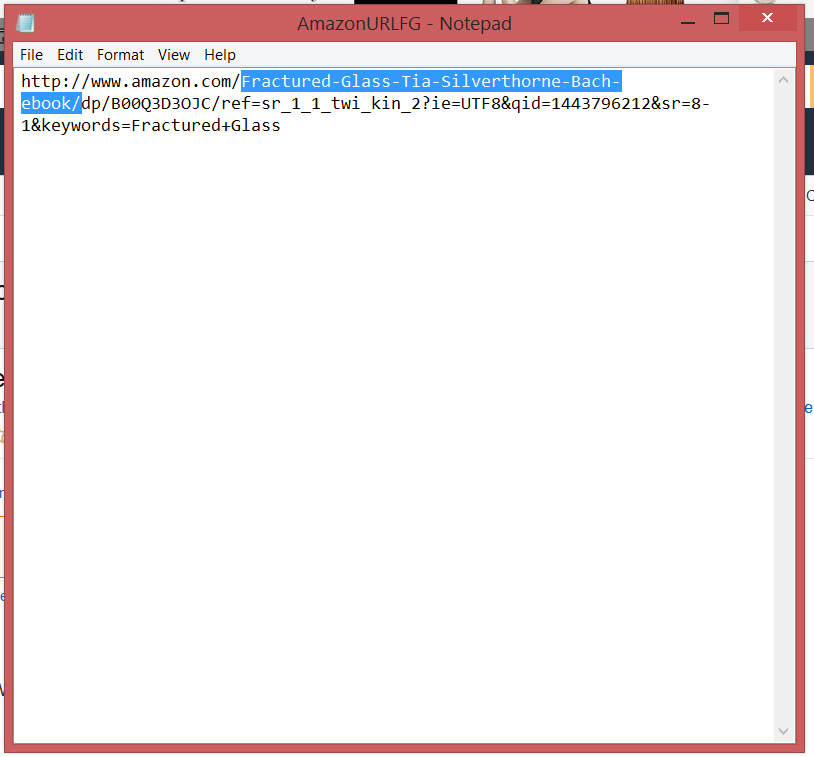This screenshot has height=757, width=814.
Task: Click the '1&keywords=Fractured+Glass' text line
Action: pyautogui.click(x=151, y=126)
